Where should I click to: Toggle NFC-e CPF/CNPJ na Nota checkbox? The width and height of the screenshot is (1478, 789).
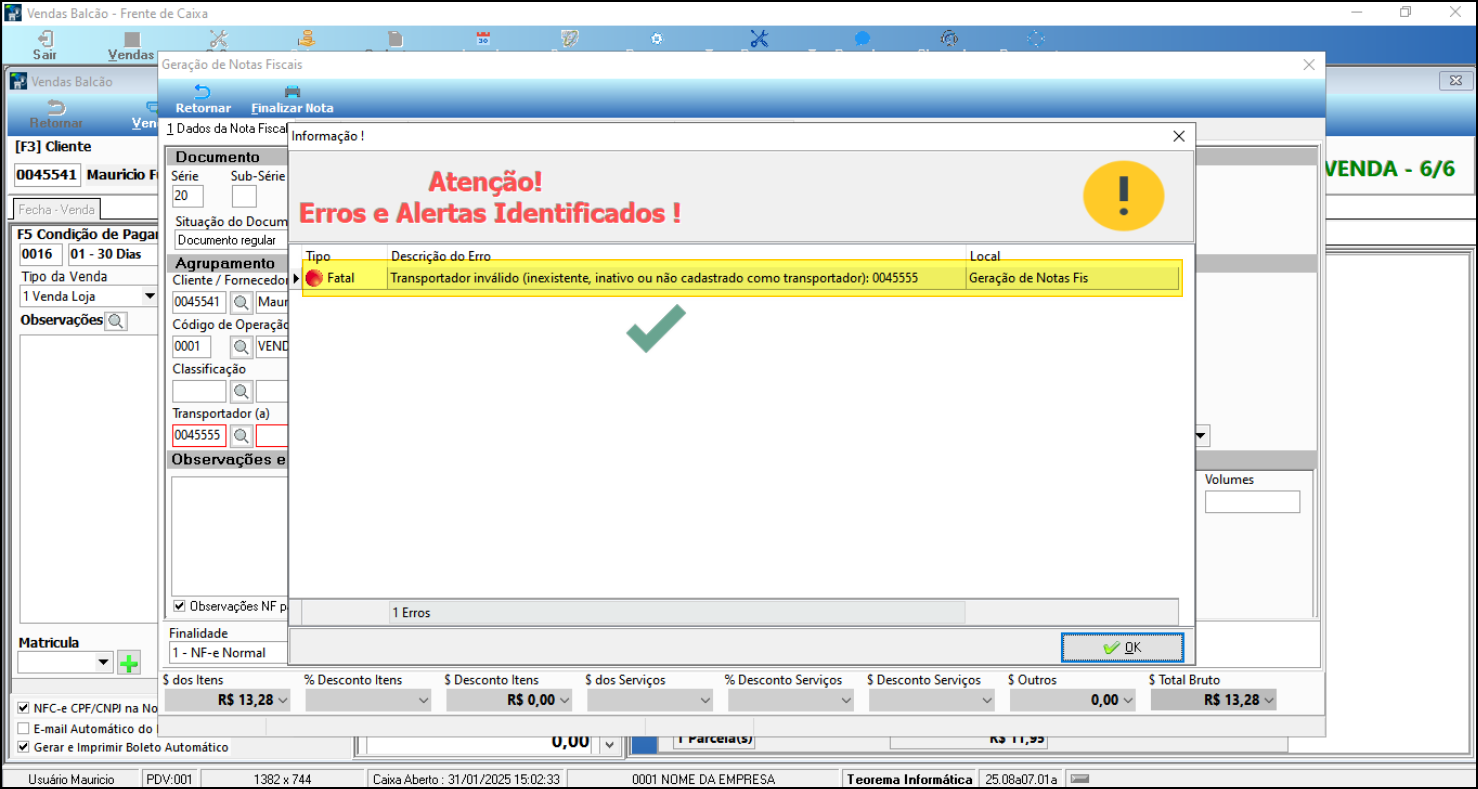coord(24,708)
